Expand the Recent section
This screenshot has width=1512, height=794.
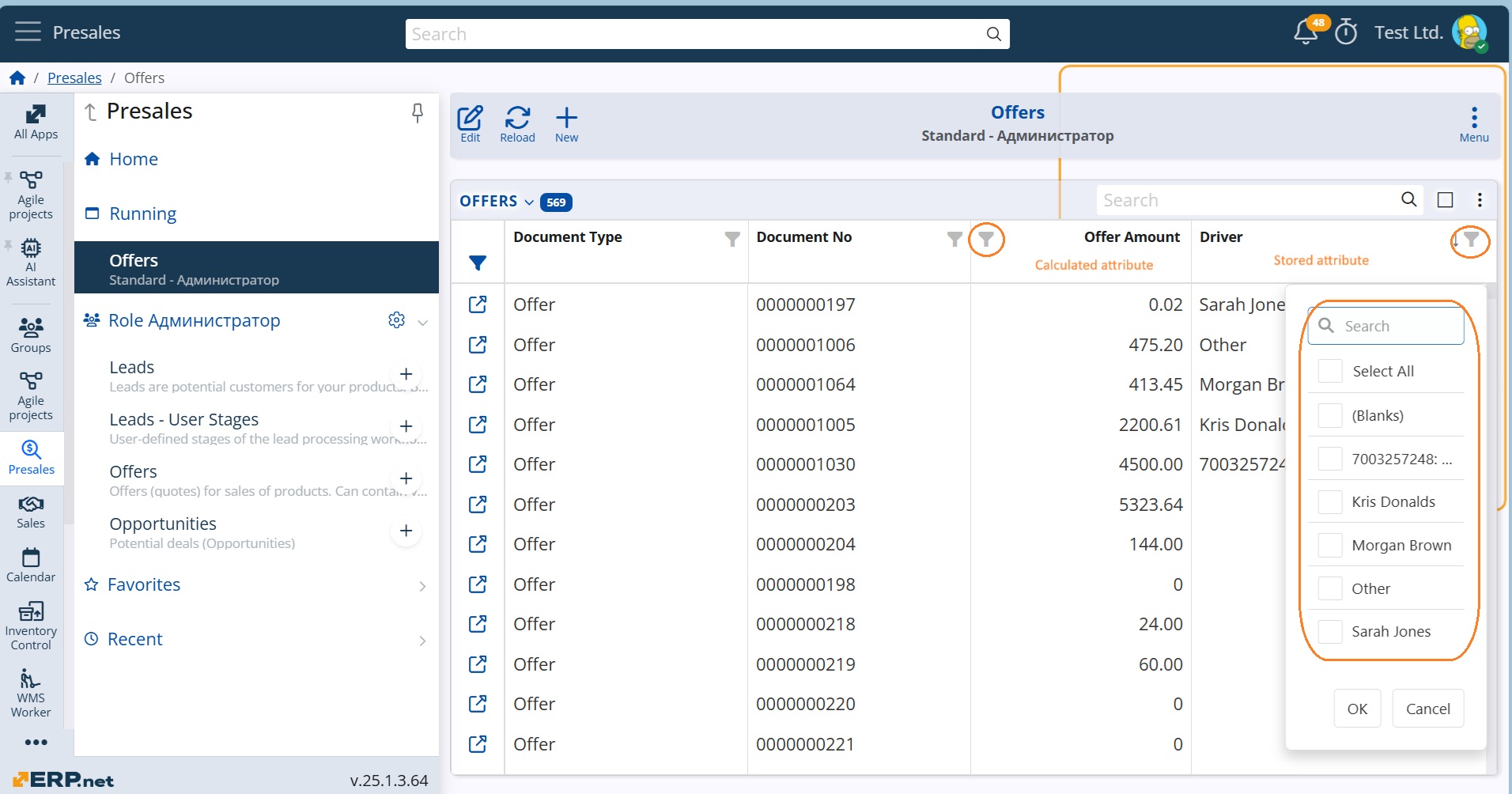pos(423,640)
